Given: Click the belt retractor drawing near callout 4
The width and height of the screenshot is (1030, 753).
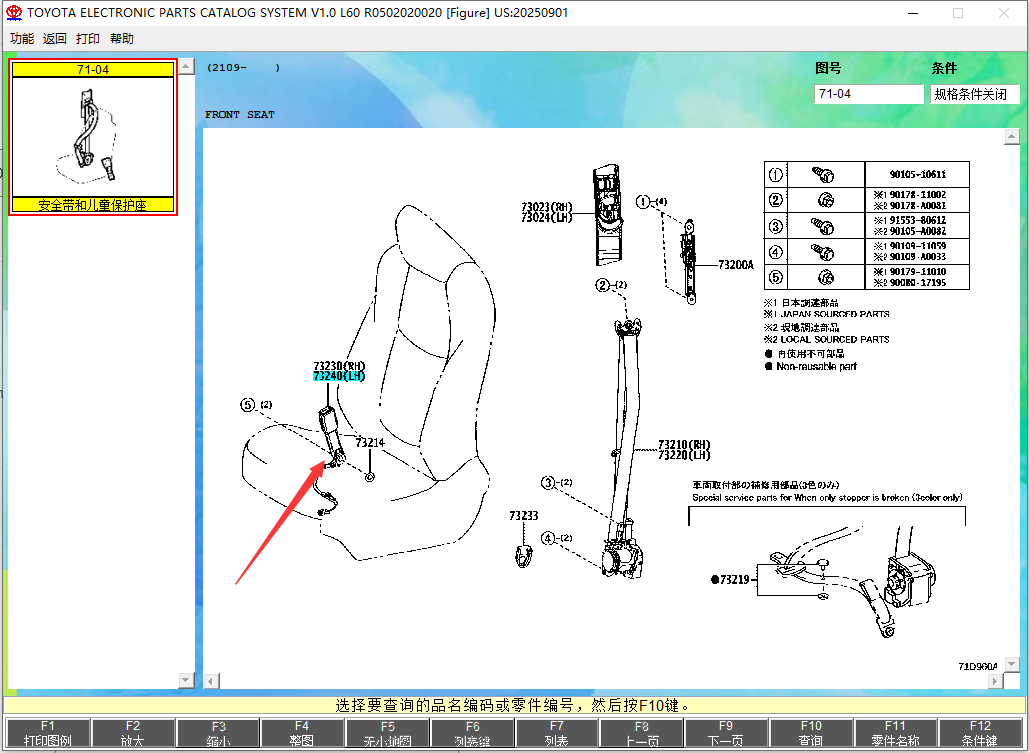Looking at the screenshot, I should point(622,557).
